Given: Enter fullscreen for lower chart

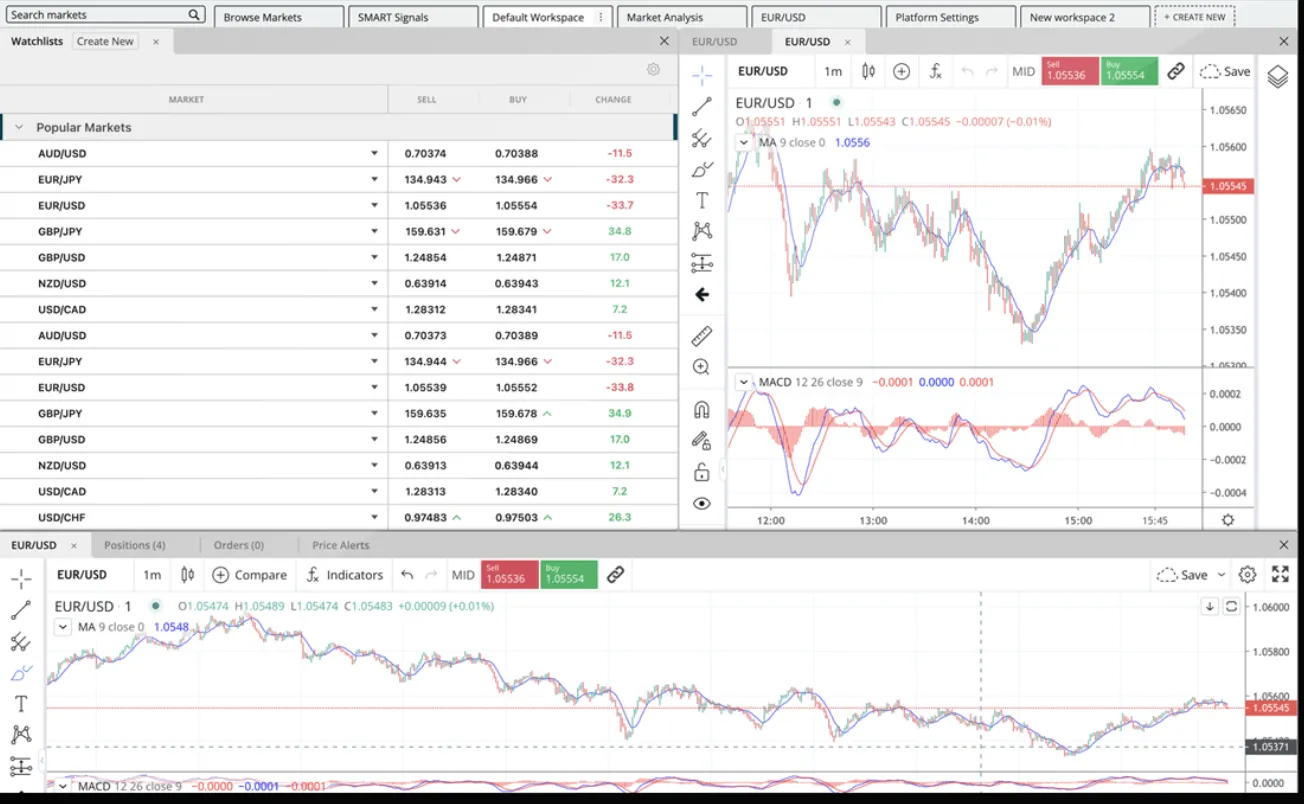Looking at the screenshot, I should tap(1280, 574).
